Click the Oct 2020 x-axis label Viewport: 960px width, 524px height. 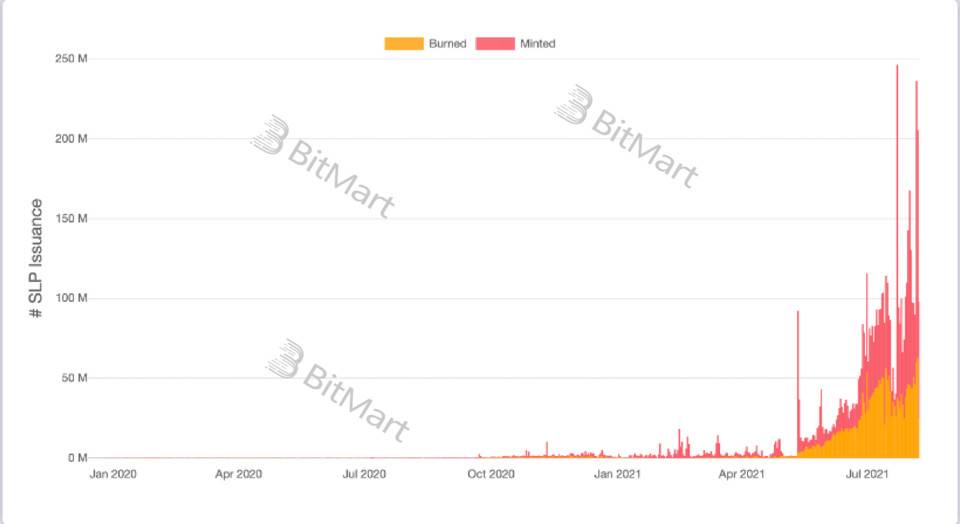pos(492,474)
